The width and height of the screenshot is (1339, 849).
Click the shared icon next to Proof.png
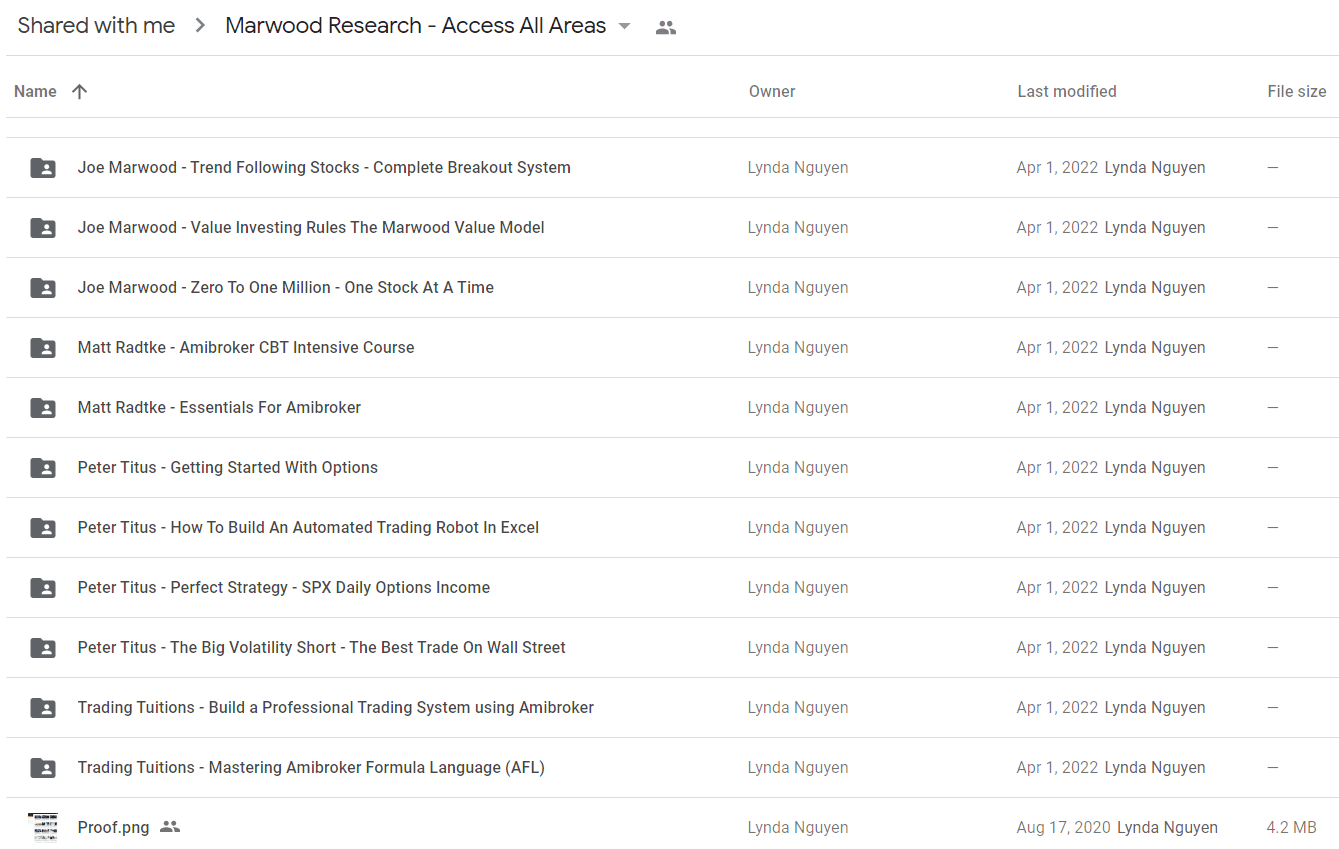(170, 827)
